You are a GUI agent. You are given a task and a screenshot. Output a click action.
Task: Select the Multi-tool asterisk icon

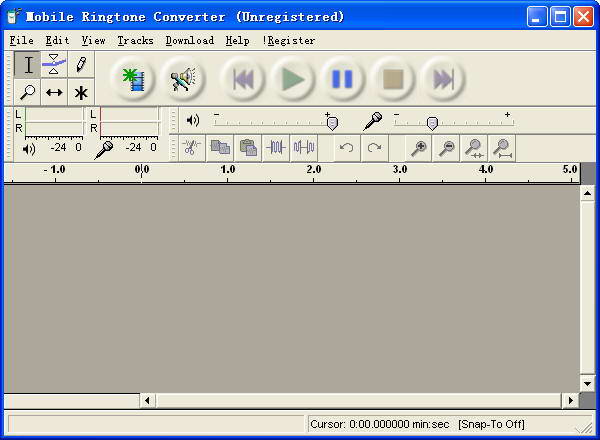tap(81, 92)
